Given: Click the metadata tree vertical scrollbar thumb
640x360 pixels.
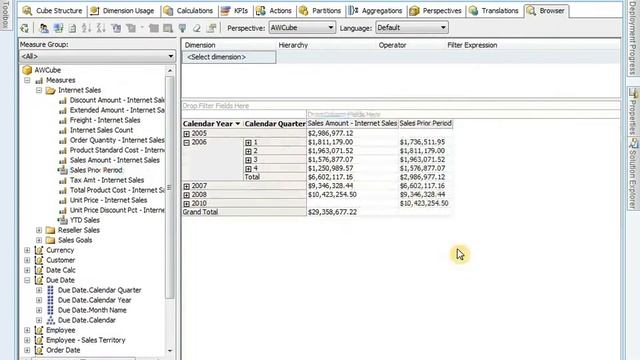Looking at the screenshot, I should [170, 188].
